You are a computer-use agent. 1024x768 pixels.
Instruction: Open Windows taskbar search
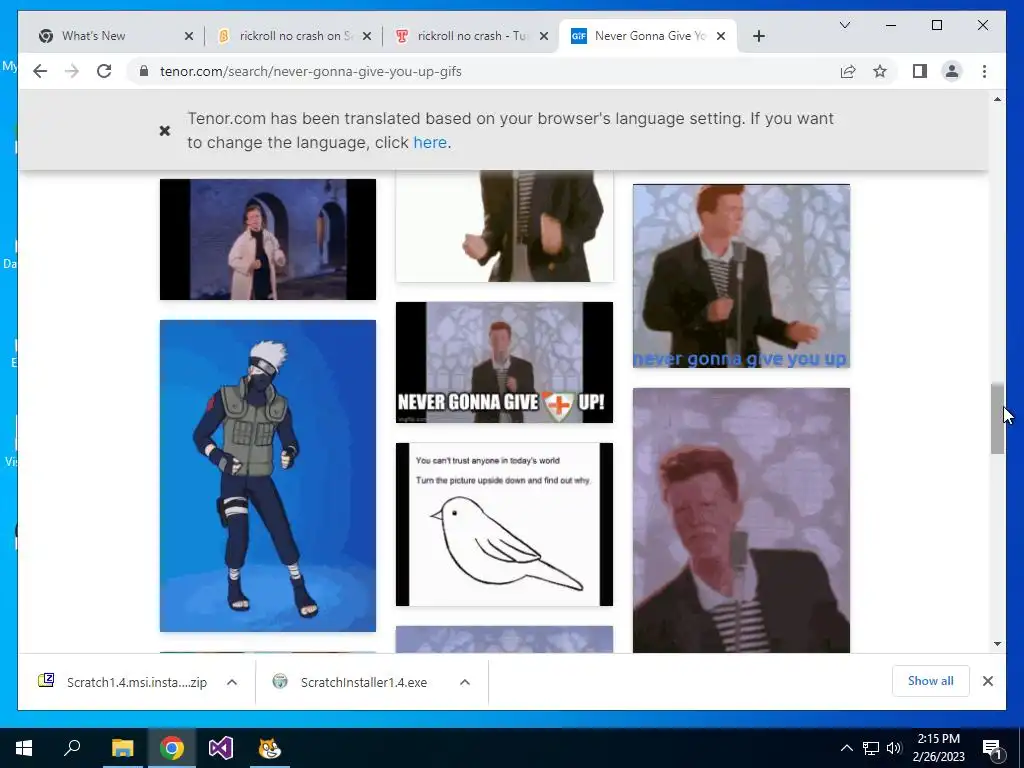72,748
